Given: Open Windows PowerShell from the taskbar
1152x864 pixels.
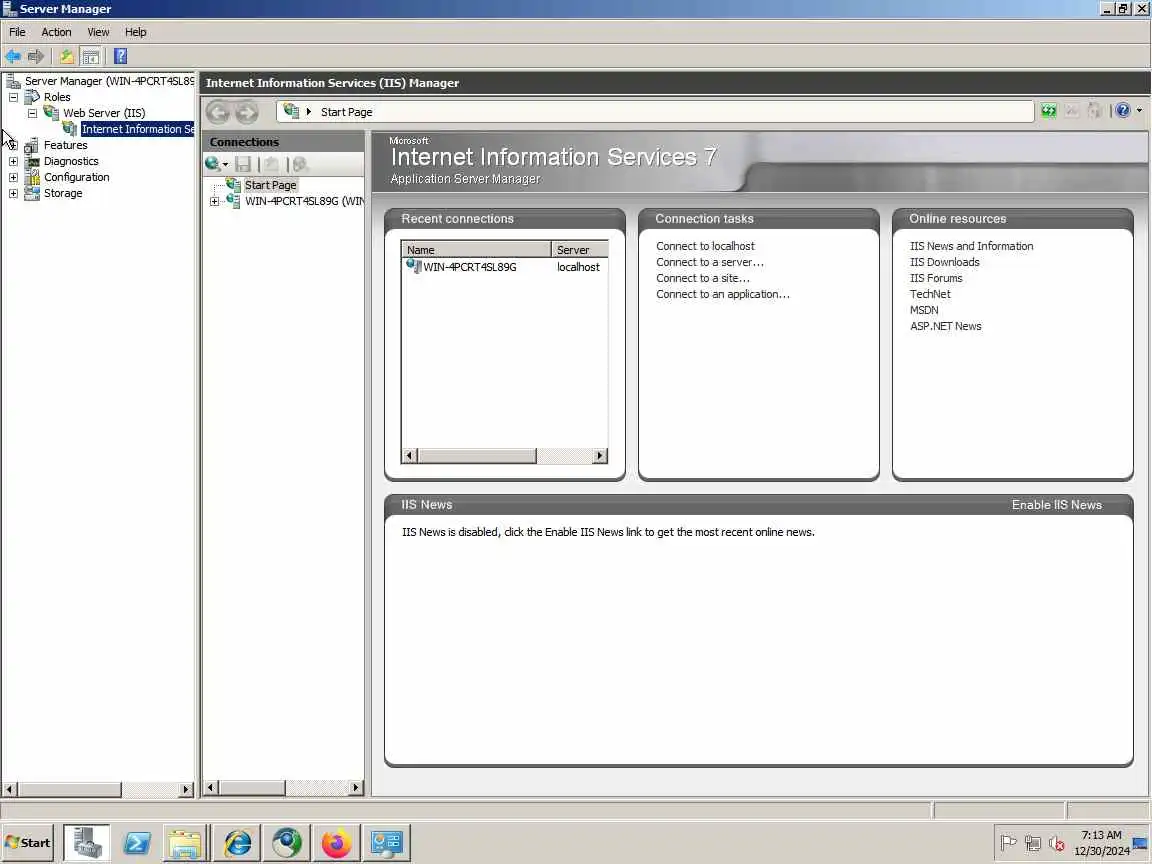Looking at the screenshot, I should click(x=137, y=843).
